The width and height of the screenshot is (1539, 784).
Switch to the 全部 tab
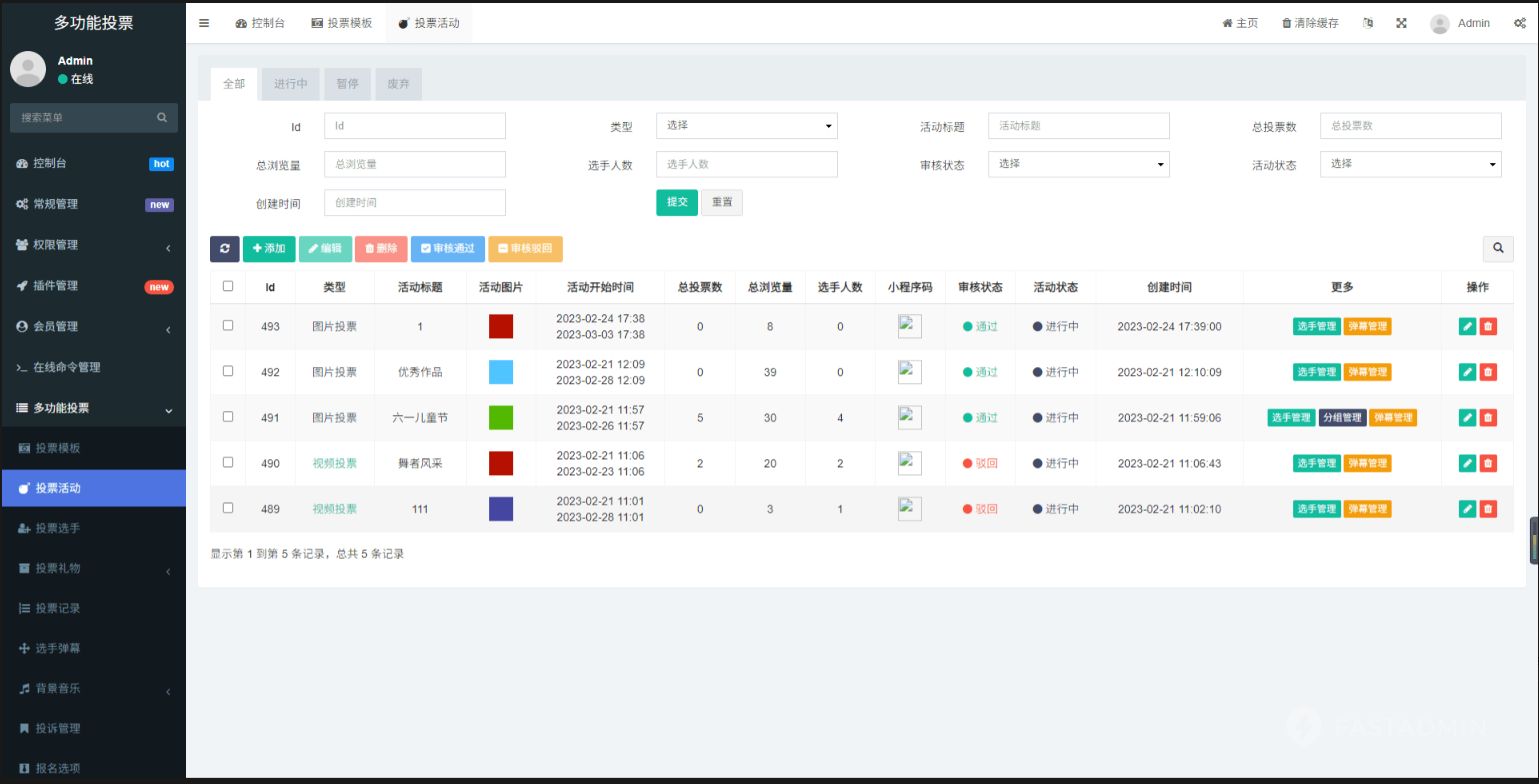[x=234, y=84]
